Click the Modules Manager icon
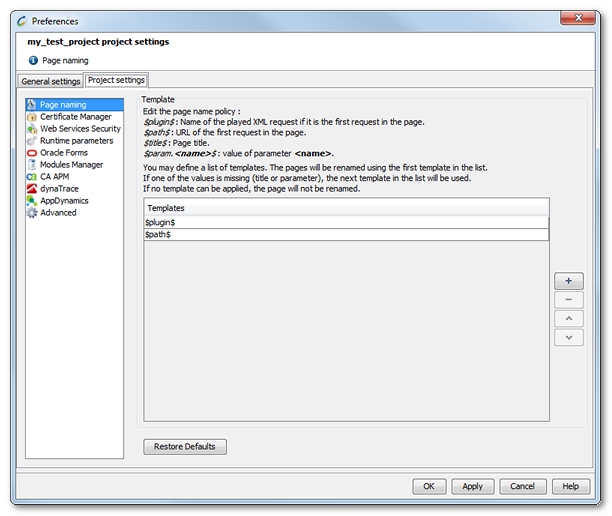 click(x=32, y=165)
